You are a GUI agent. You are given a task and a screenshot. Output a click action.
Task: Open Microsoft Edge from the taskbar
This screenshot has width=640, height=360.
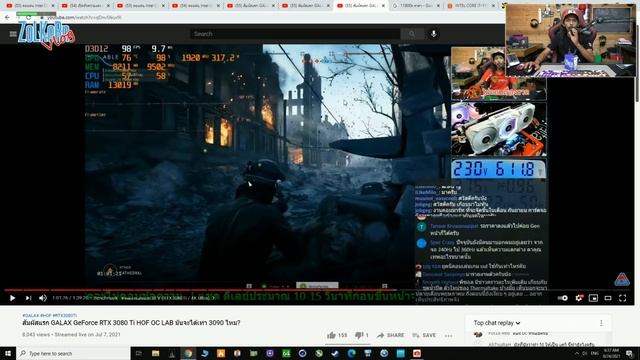[351, 353]
